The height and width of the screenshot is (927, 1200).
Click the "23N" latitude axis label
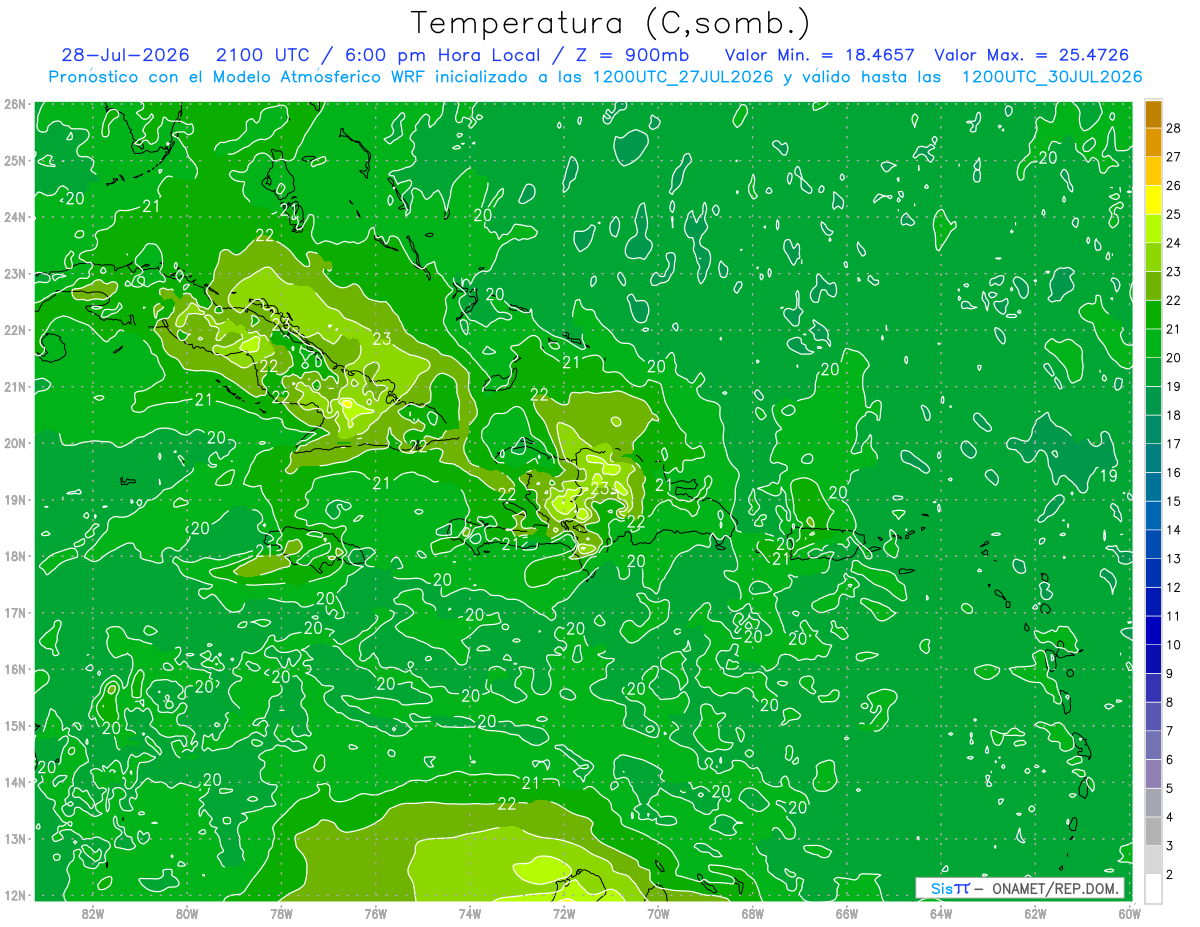coord(15,273)
